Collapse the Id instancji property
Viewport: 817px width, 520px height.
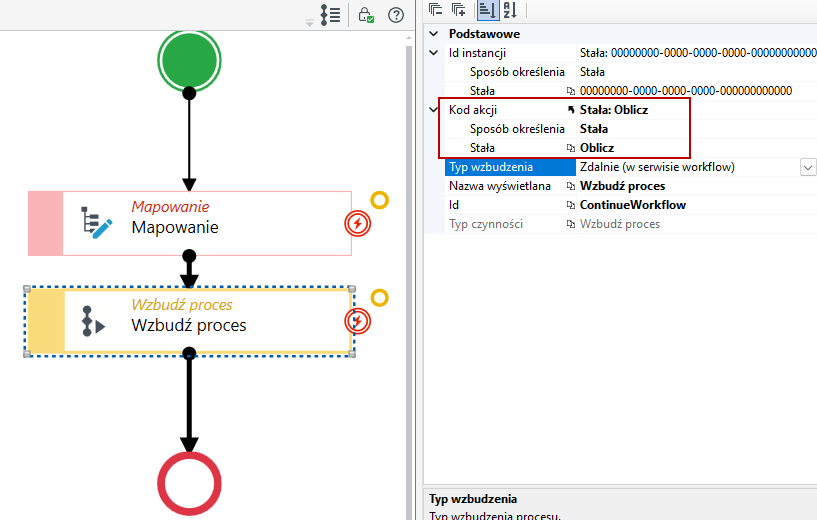(434, 53)
